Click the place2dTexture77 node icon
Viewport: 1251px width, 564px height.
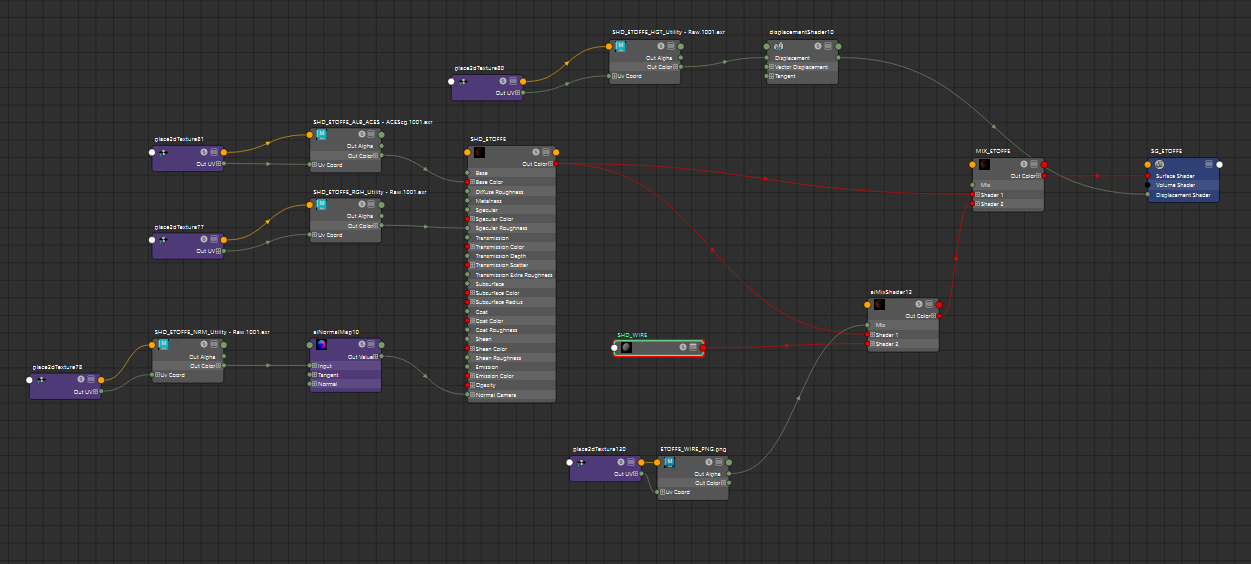click(164, 240)
